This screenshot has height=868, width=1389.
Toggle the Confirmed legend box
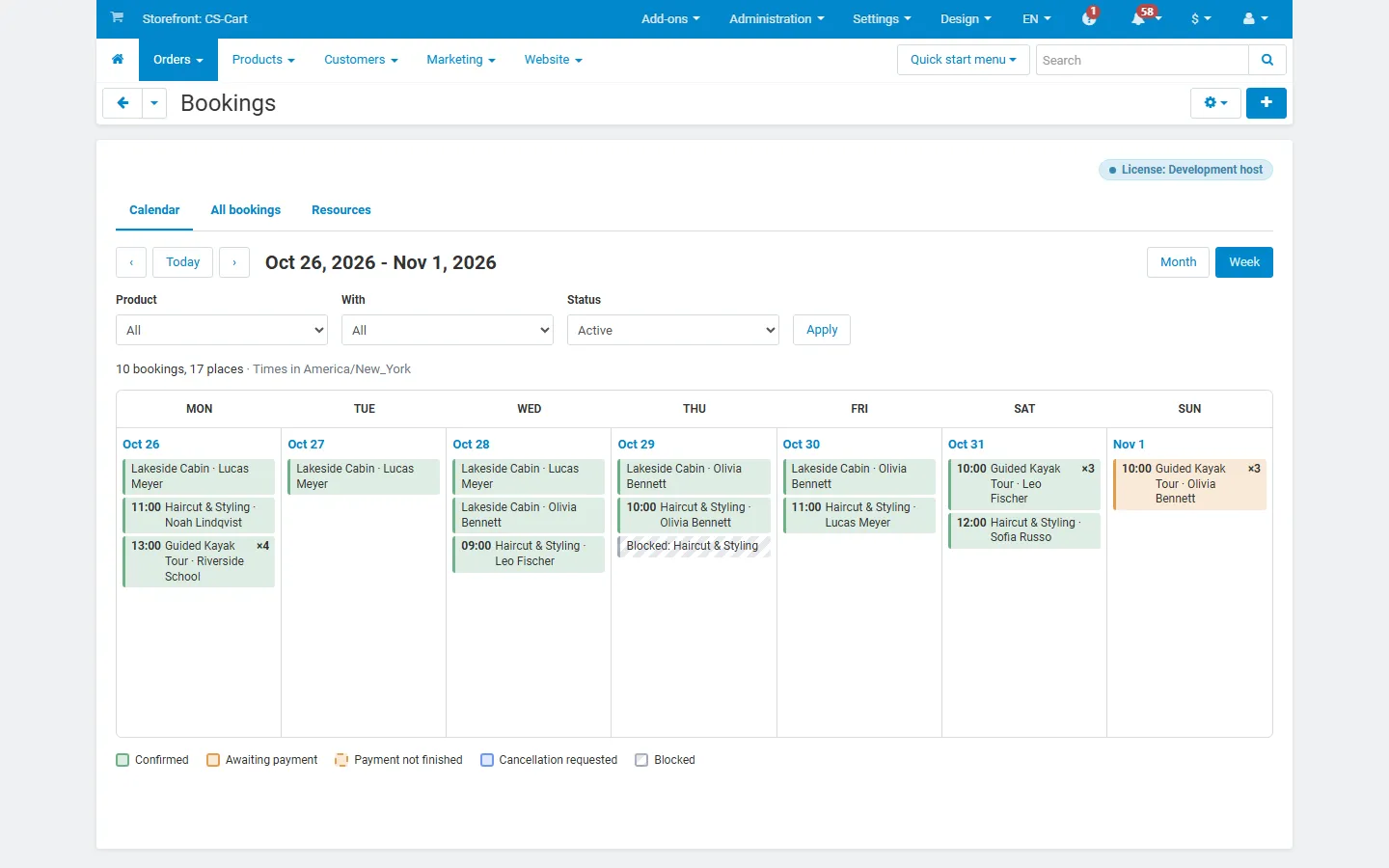123,760
